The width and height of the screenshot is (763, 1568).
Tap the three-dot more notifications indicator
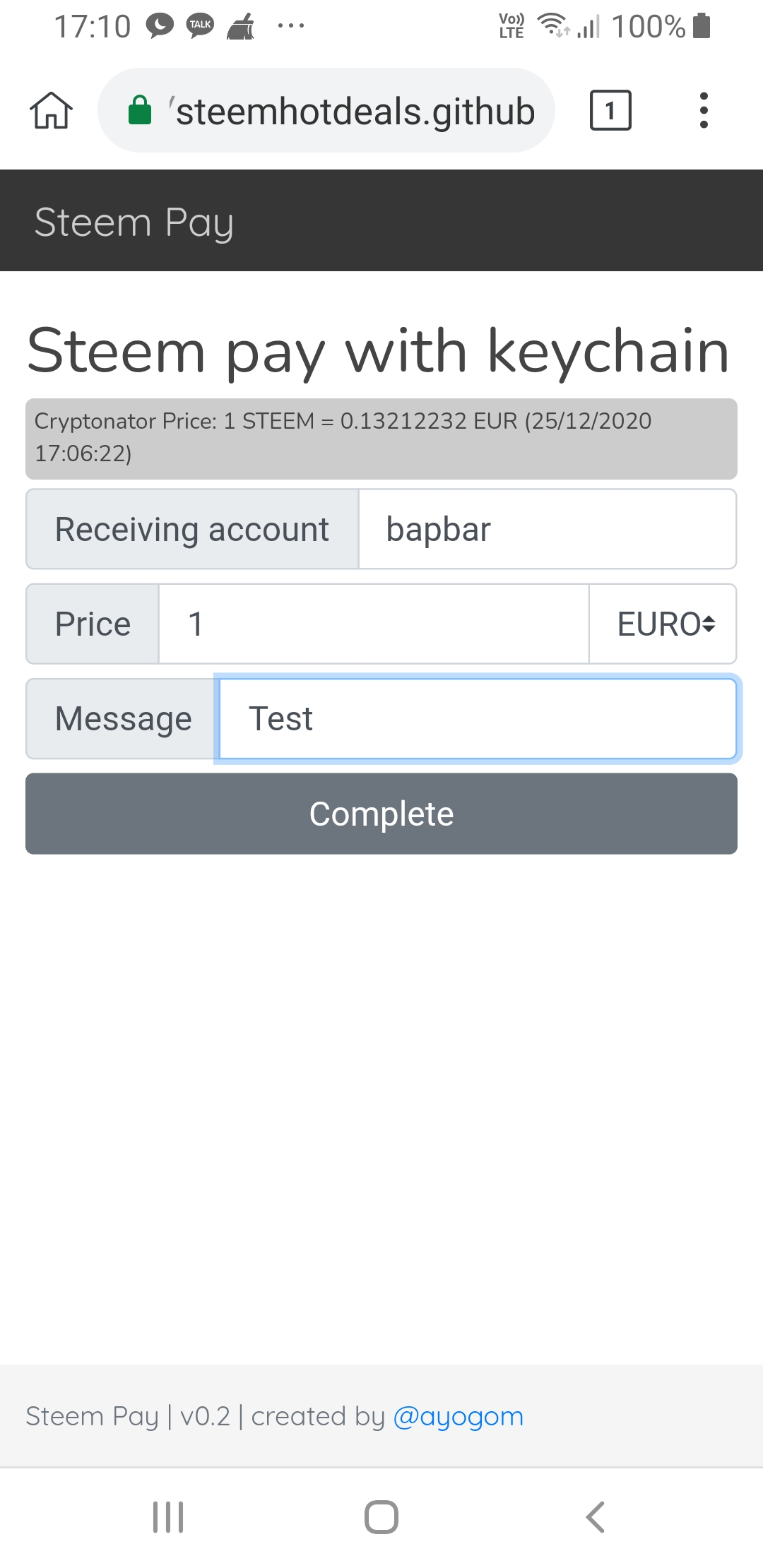coord(290,26)
